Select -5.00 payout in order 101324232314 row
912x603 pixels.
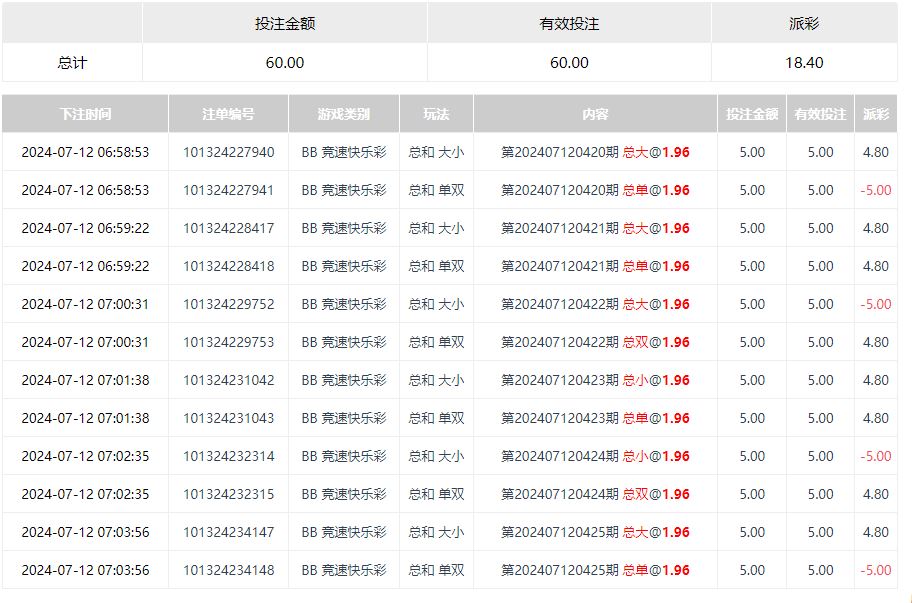click(x=875, y=456)
